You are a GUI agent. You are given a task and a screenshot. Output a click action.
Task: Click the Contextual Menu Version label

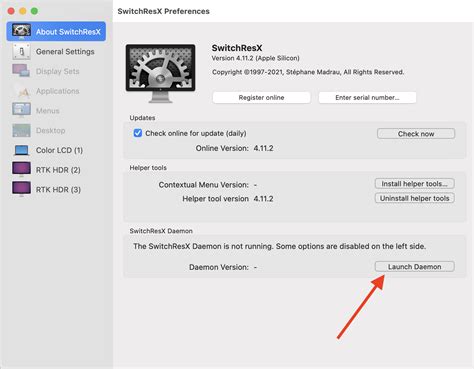(204, 185)
